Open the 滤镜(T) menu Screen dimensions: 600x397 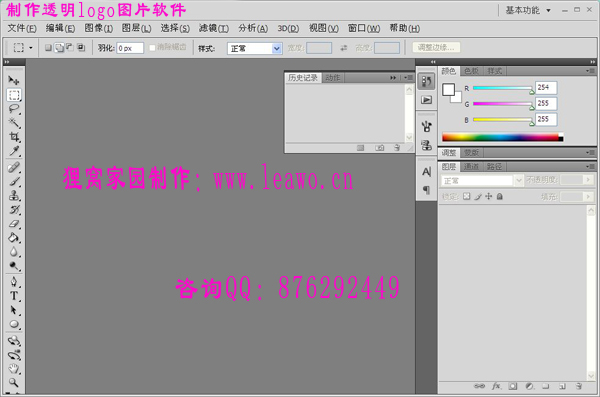(x=214, y=28)
